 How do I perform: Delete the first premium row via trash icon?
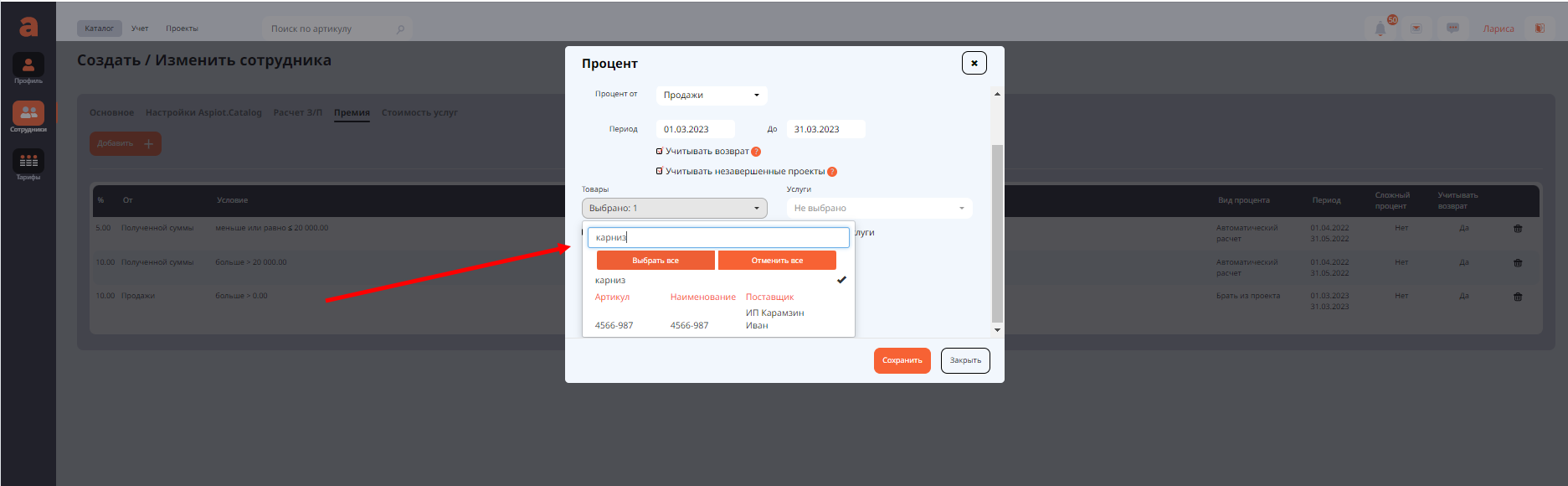click(x=1518, y=229)
